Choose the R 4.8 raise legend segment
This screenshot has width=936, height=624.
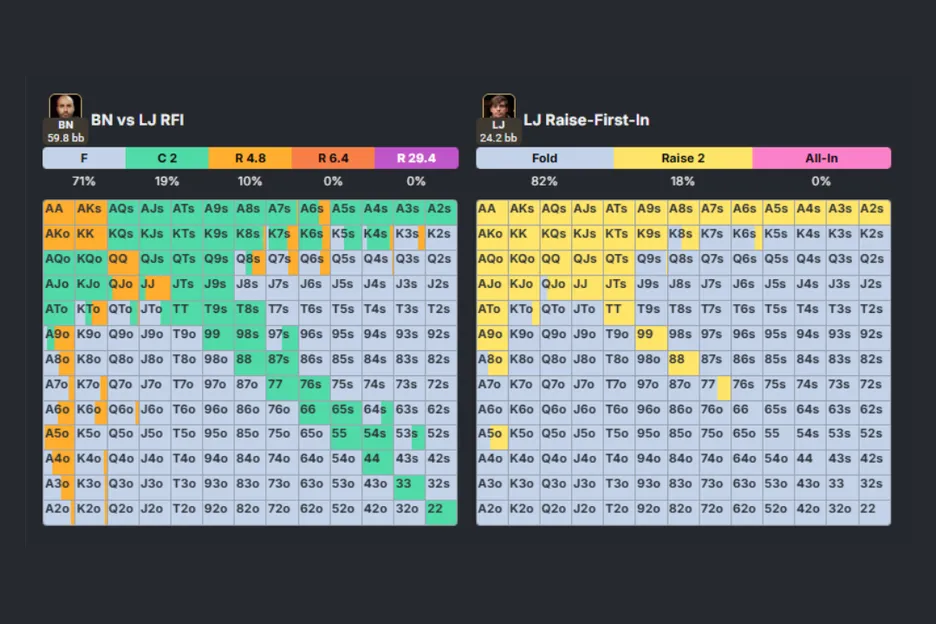pos(250,158)
